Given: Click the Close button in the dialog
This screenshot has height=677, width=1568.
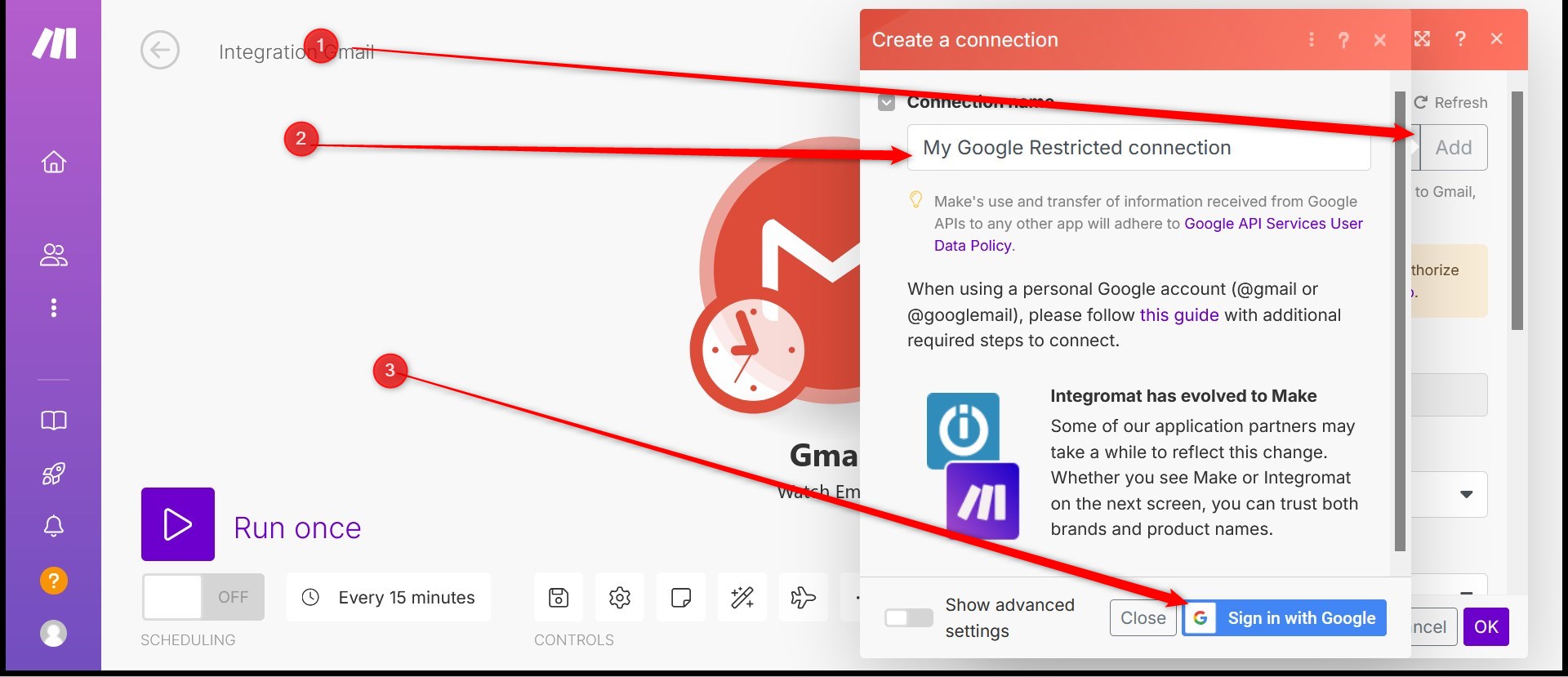Looking at the screenshot, I should (1143, 618).
